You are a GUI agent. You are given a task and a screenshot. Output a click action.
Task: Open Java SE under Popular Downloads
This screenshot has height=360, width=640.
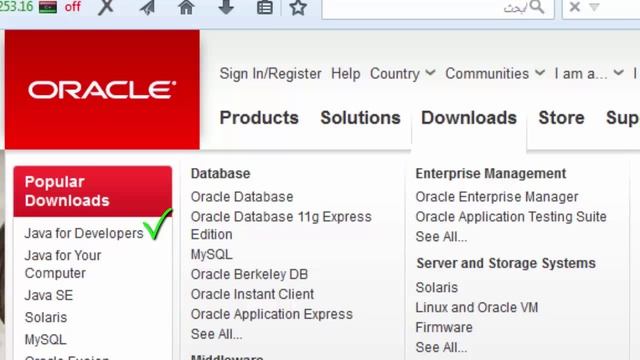coord(49,295)
